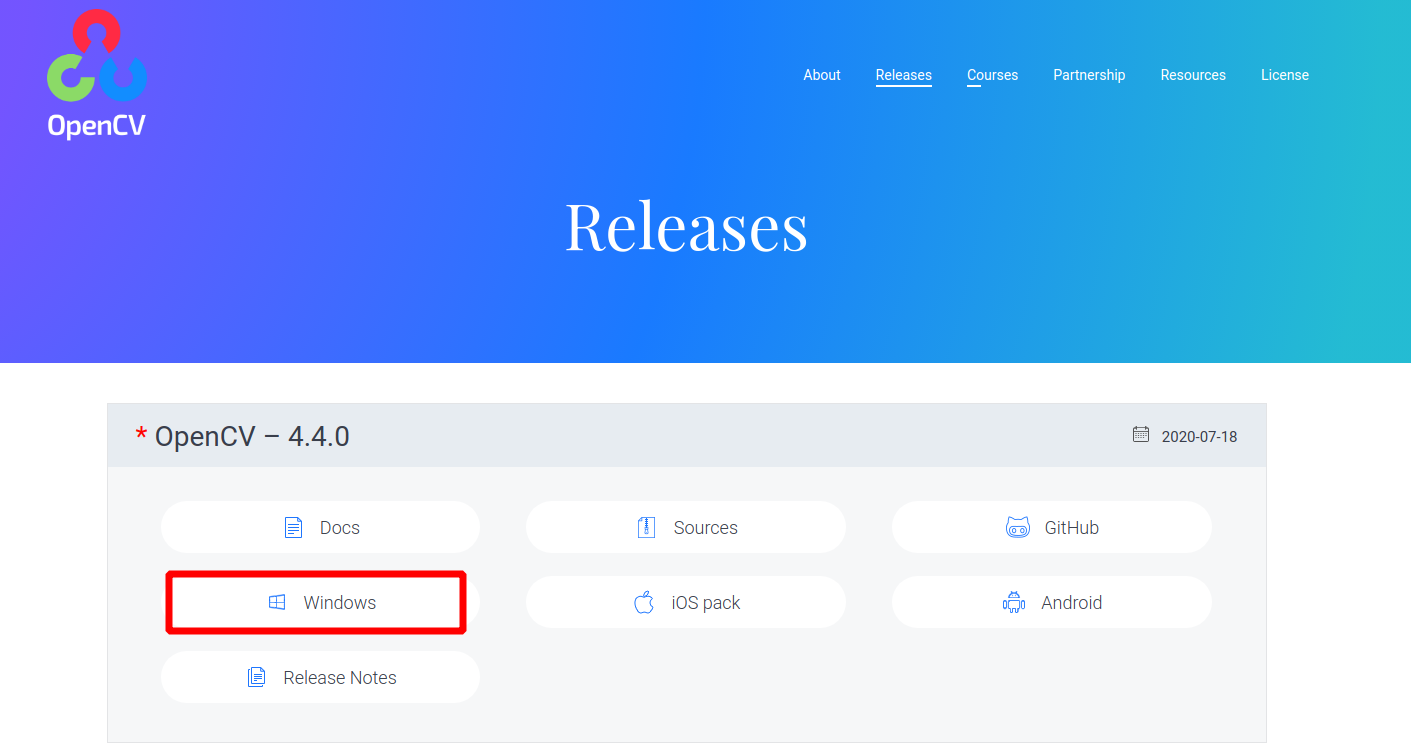
Task: Open the Docs button for OpenCV 4.4.0
Action: point(320,527)
